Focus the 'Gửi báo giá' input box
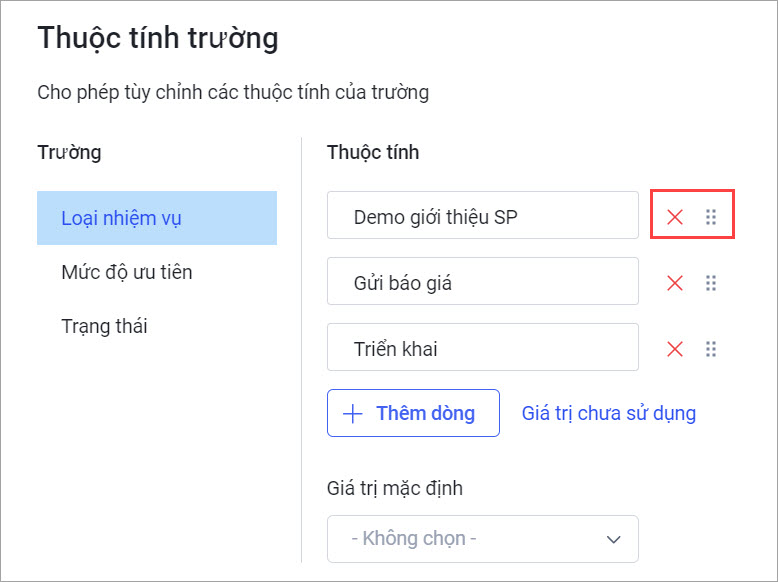Viewport: 778px width, 582px height. point(483,281)
